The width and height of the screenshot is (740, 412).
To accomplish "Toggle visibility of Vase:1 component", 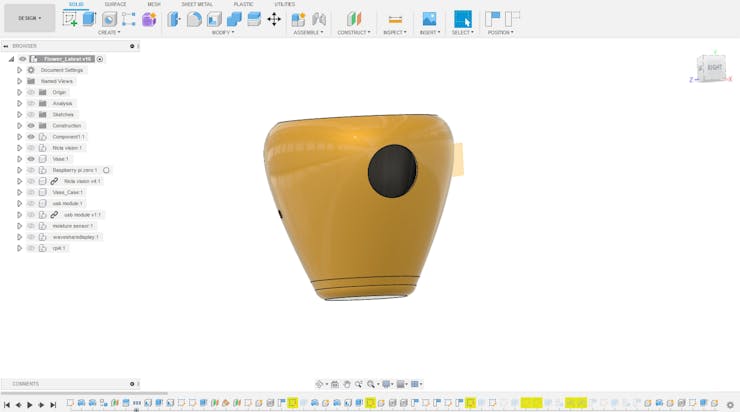I will 31,159.
